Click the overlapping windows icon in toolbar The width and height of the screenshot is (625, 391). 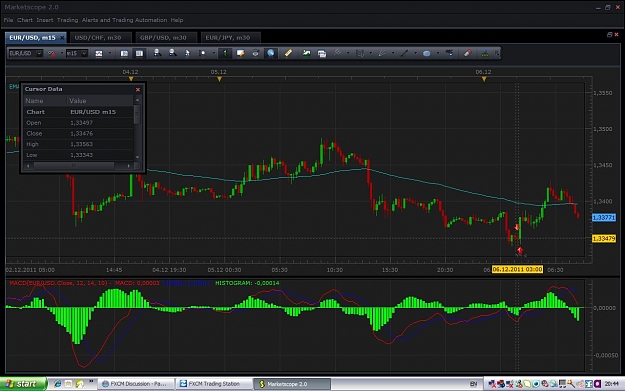[x=322, y=53]
